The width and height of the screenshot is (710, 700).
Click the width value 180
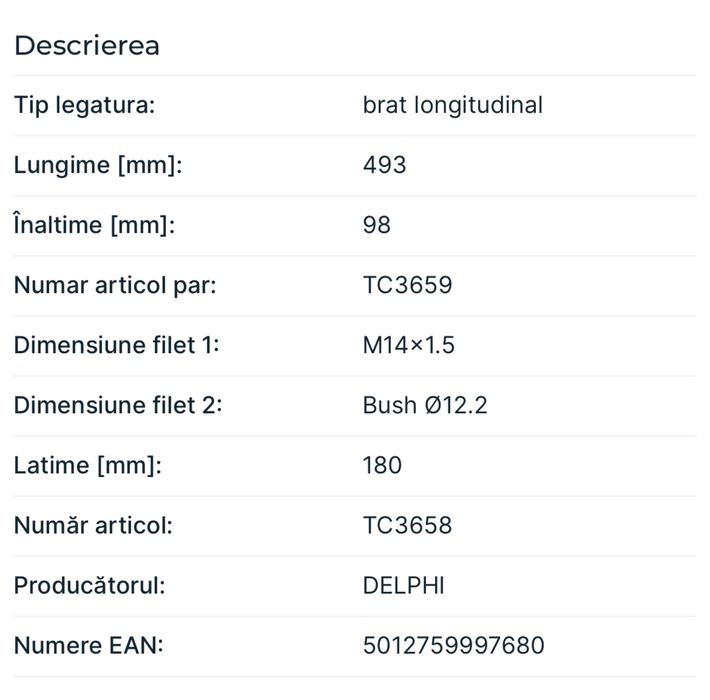pyautogui.click(x=383, y=465)
